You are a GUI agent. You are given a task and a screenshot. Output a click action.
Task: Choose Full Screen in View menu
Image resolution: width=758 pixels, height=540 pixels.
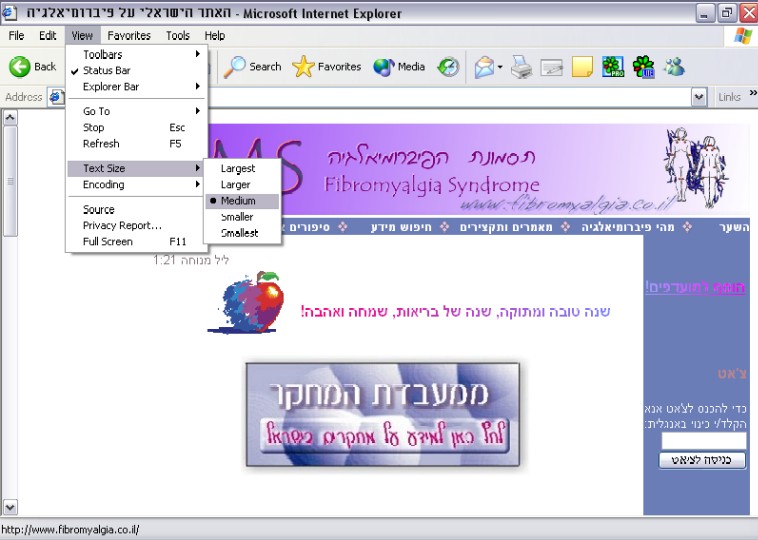tap(137, 241)
